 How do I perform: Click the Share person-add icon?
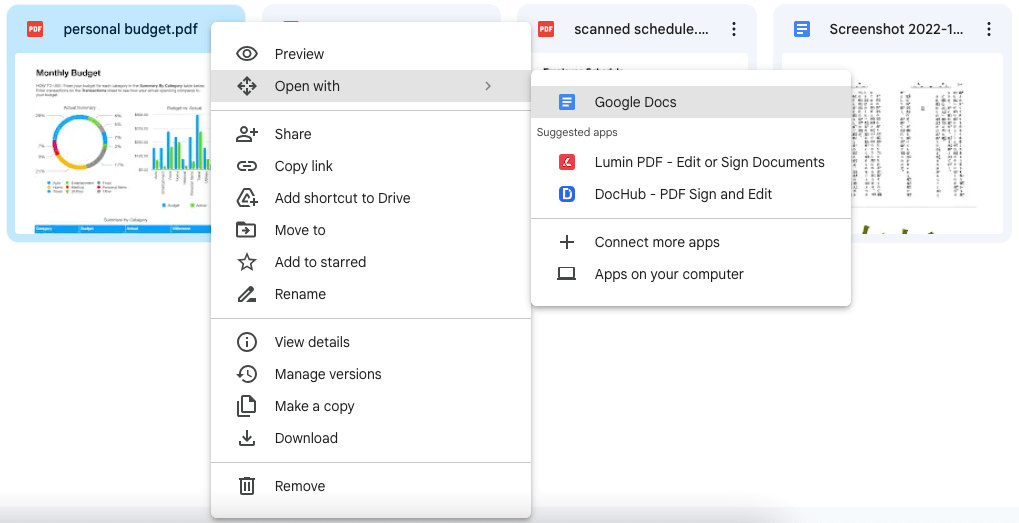pyautogui.click(x=247, y=134)
